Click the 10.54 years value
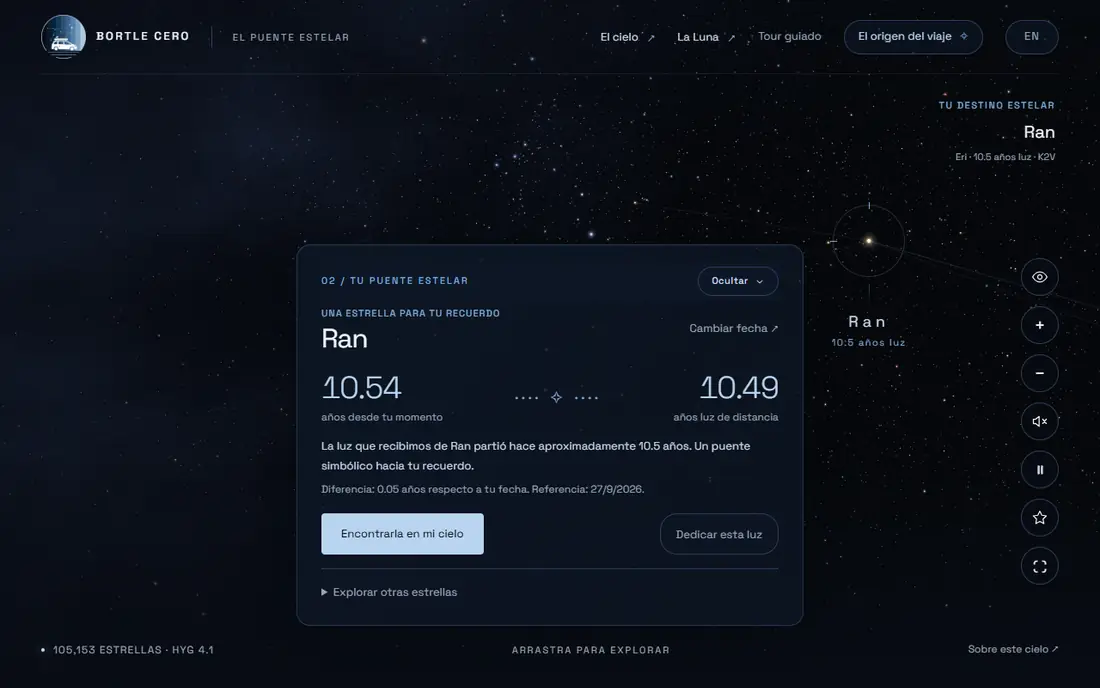Image resolution: width=1100 pixels, height=688 pixels. pyautogui.click(x=361, y=388)
